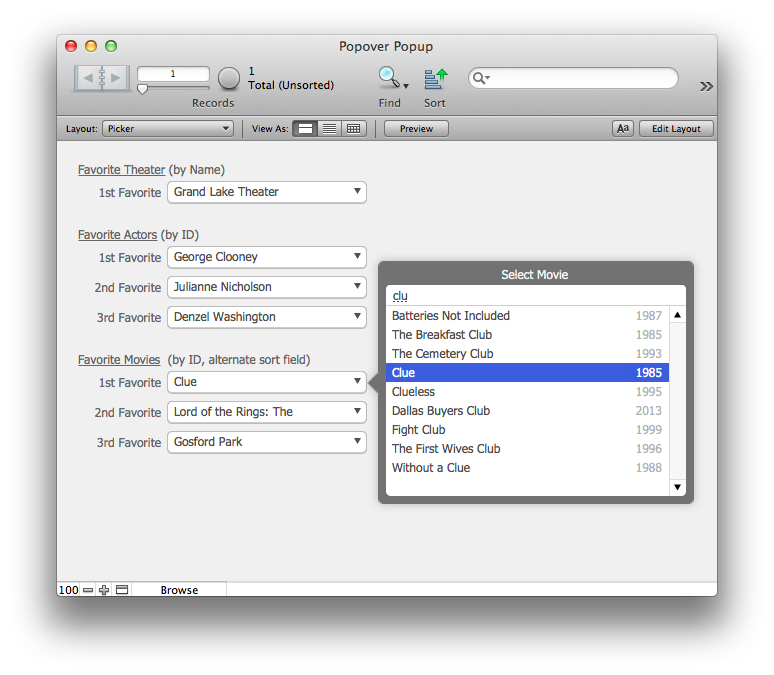Click the Edit Layout button
Screen dimensions: 774x675
[676, 129]
